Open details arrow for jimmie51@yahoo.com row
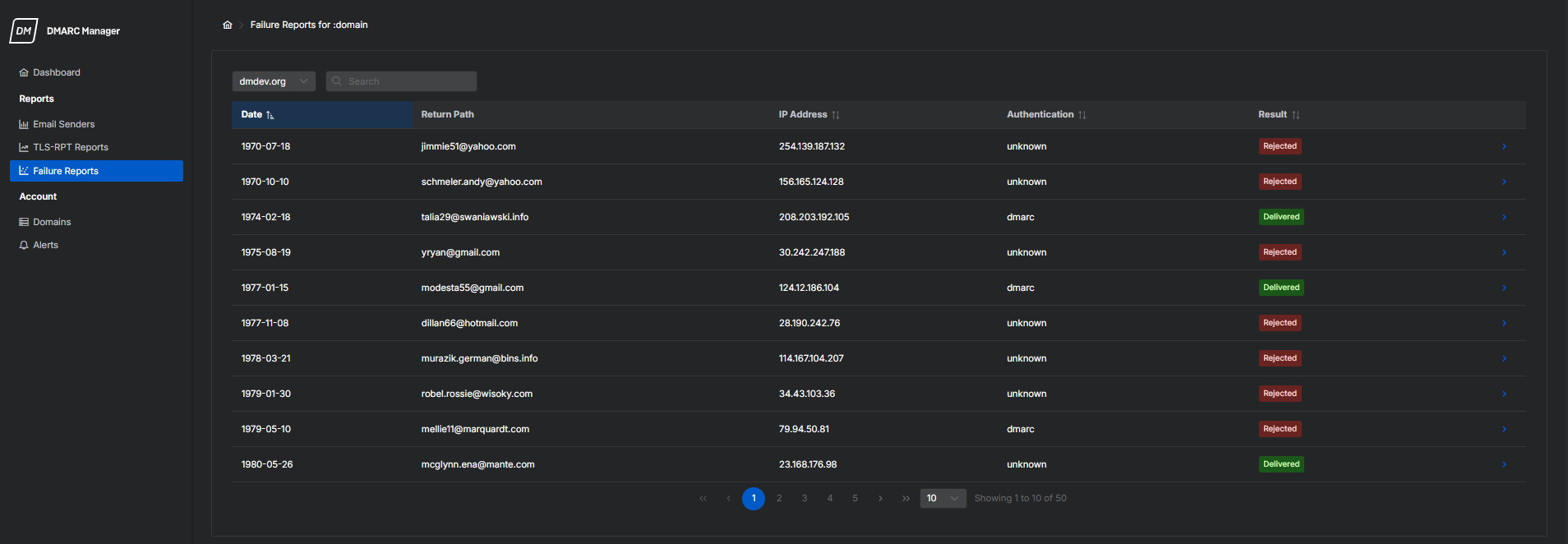The image size is (1568, 544). pyautogui.click(x=1504, y=146)
